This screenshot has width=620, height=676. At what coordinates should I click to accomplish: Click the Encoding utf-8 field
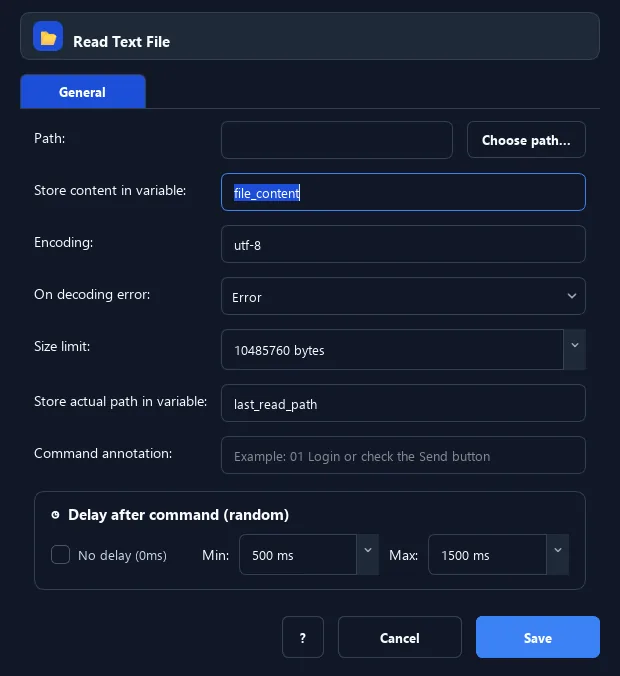click(403, 244)
